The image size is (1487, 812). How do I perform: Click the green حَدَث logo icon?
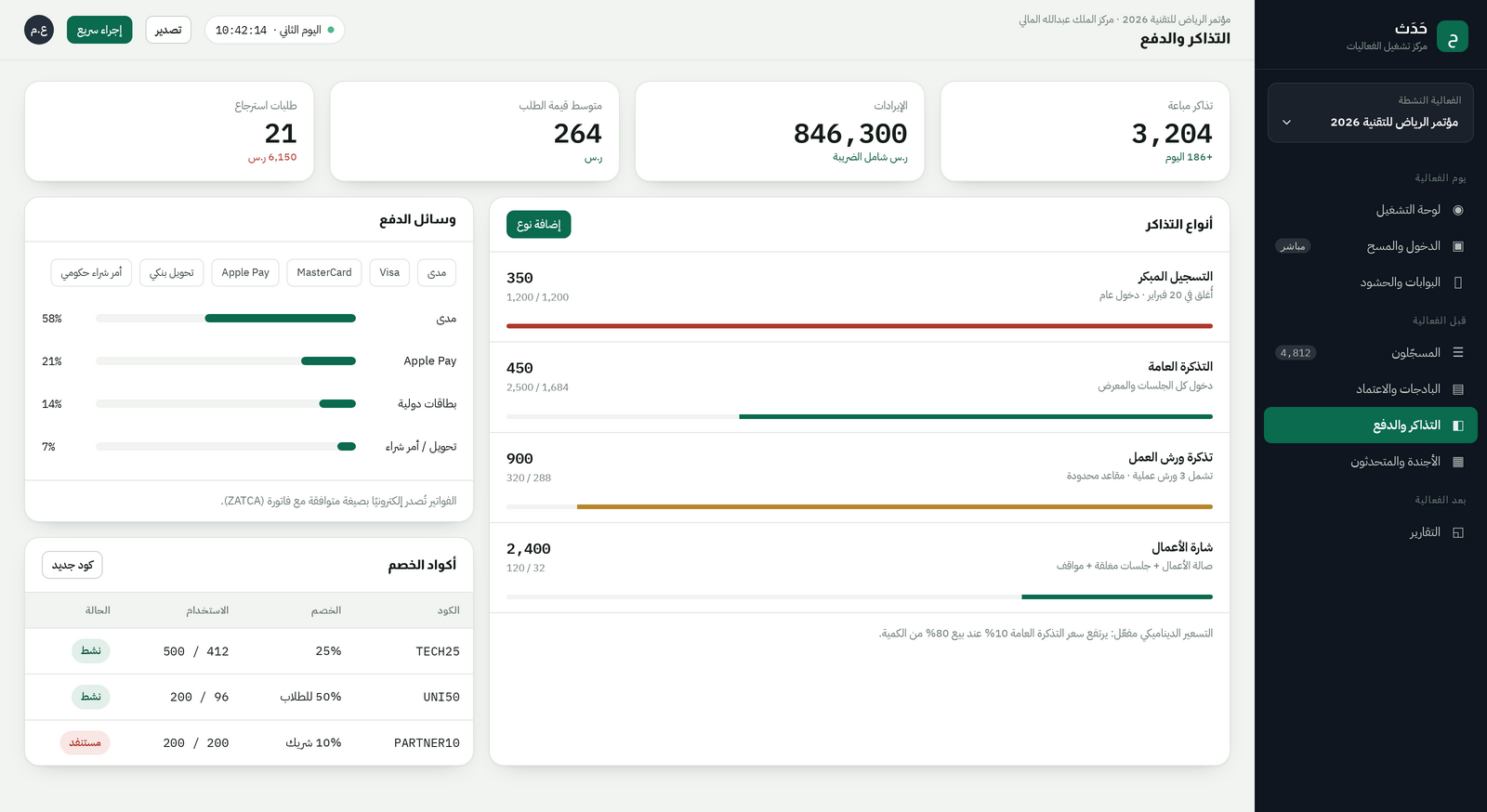(x=1452, y=36)
